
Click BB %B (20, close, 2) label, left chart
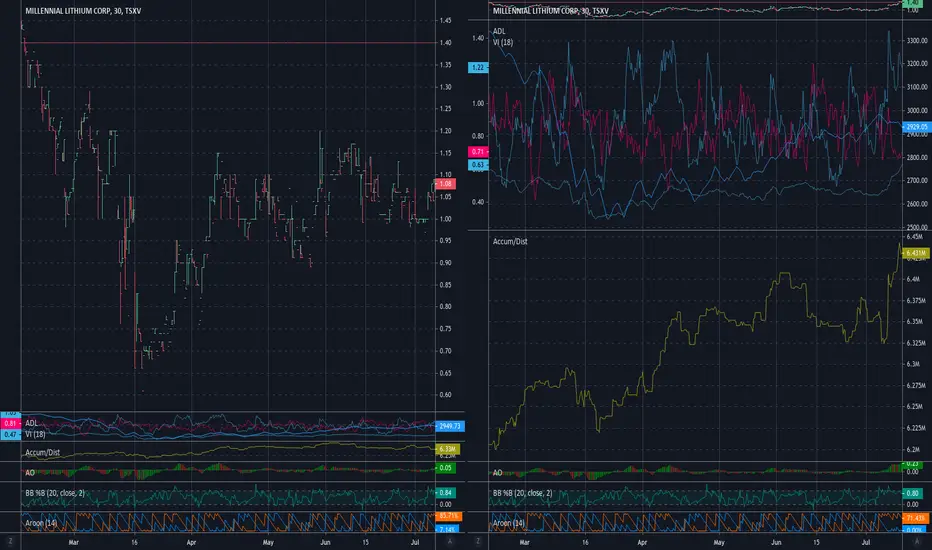click(55, 493)
